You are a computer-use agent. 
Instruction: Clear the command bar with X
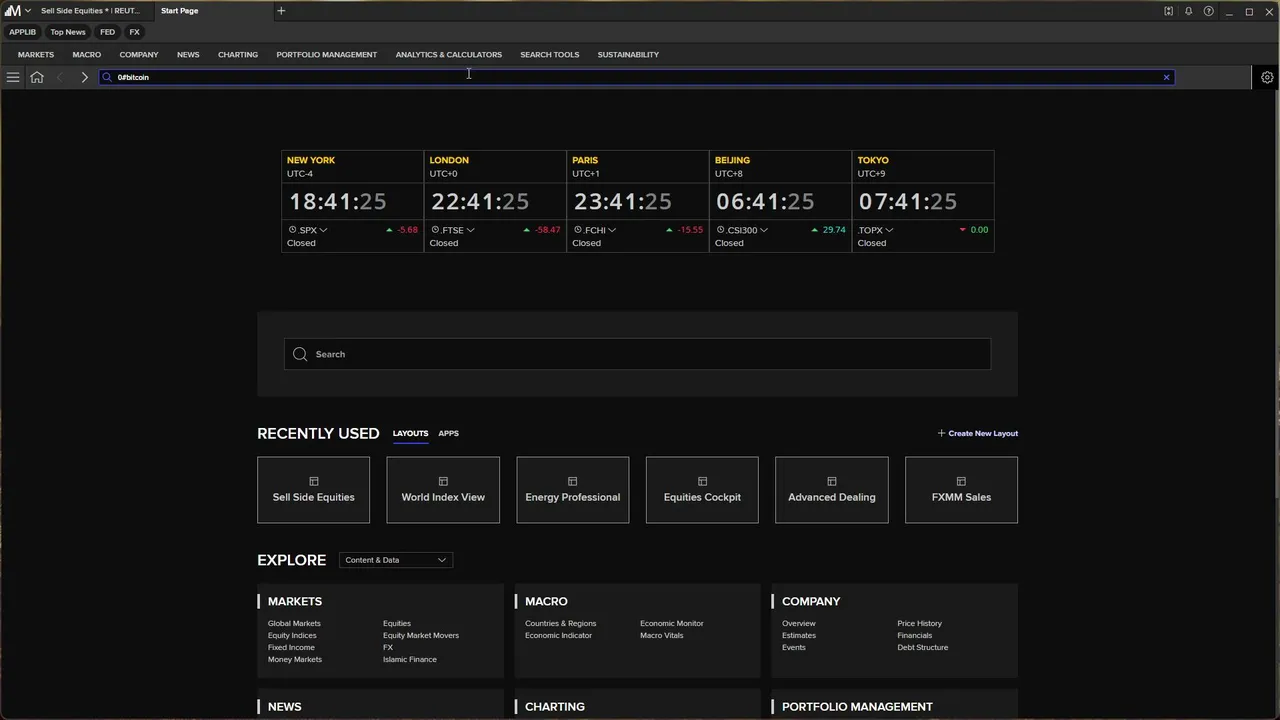coord(1166,77)
